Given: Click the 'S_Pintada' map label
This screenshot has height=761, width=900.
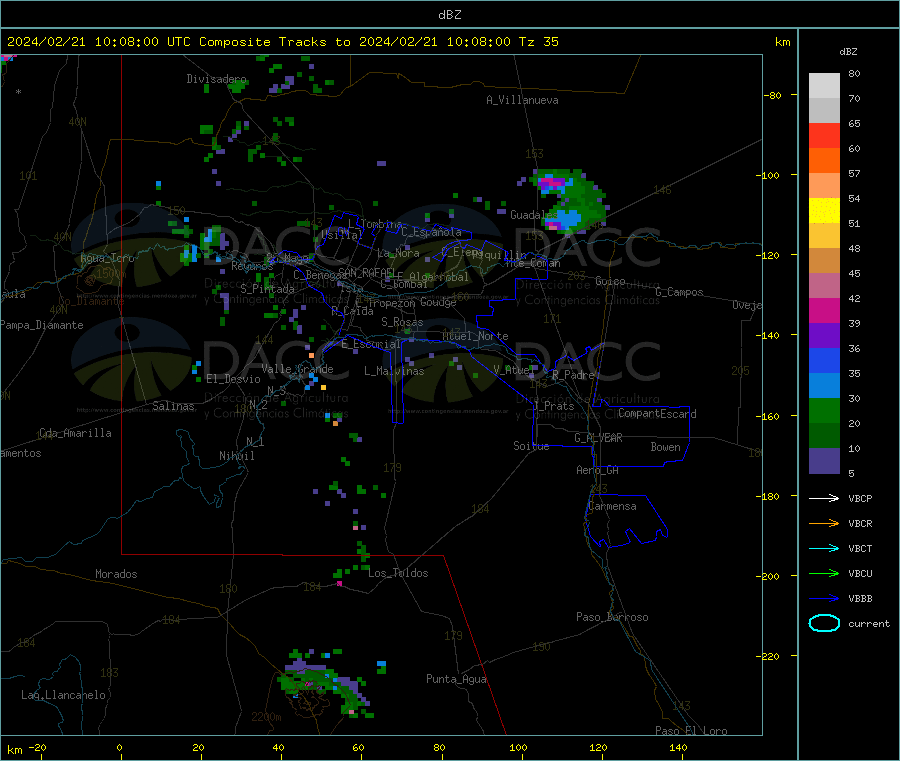Looking at the screenshot, I should [267, 289].
